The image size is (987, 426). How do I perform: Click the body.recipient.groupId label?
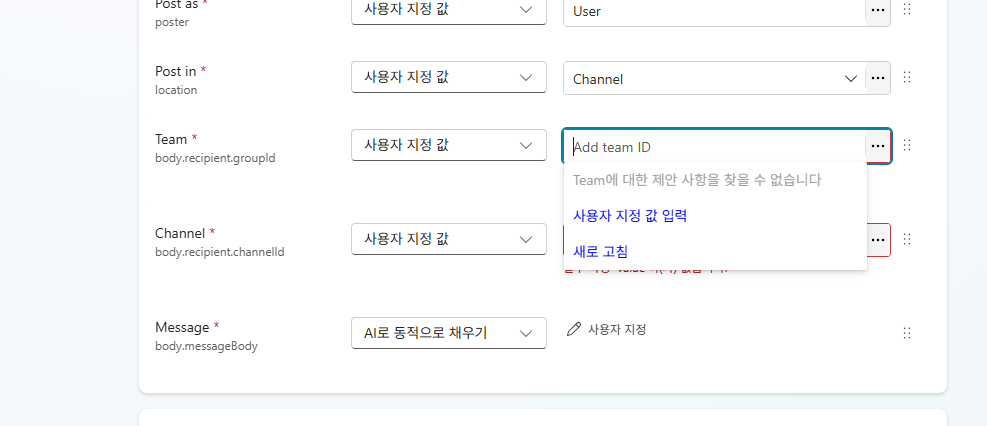pyautogui.click(x=215, y=158)
